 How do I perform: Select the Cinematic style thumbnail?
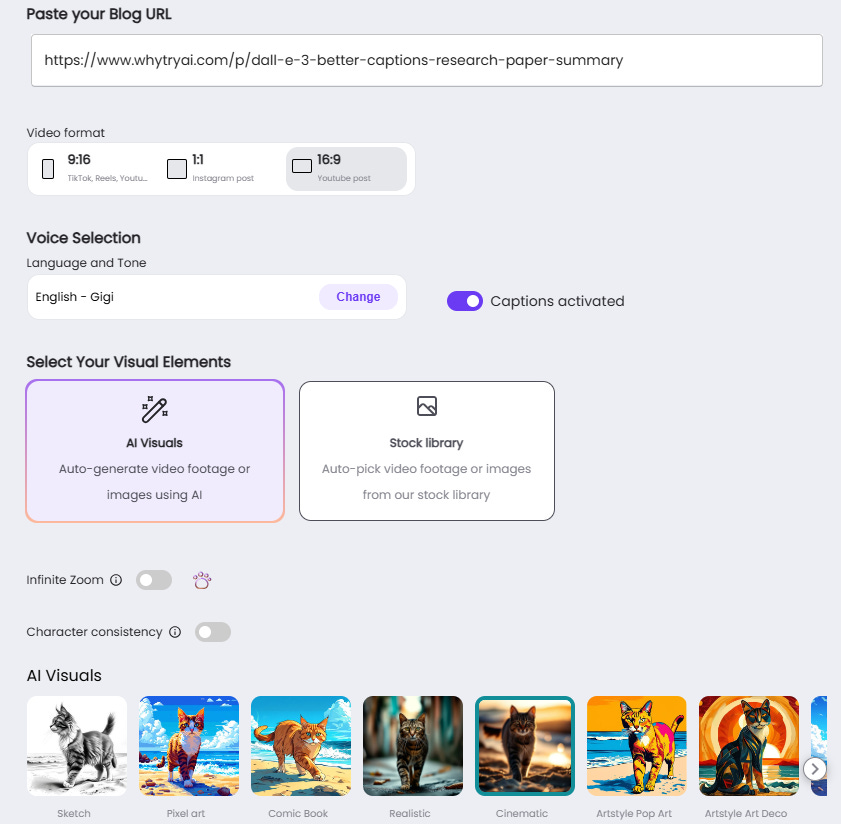click(x=525, y=746)
